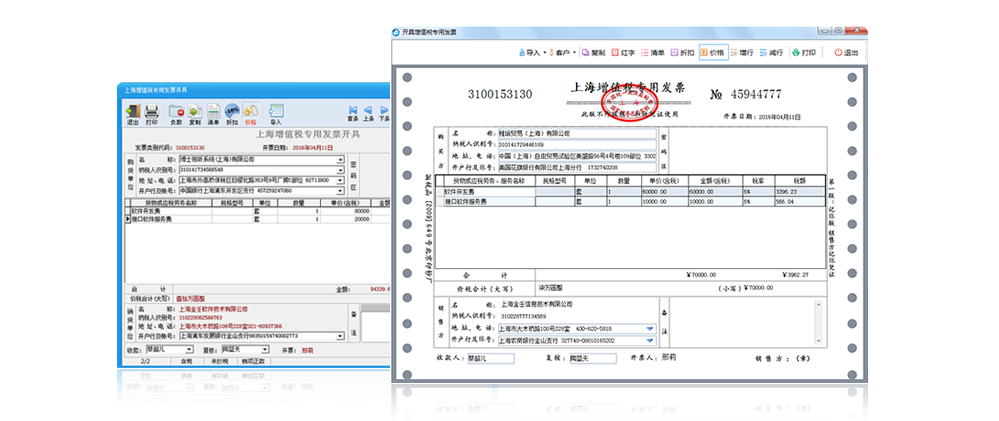Expand seller 地址、电话 dropdown in right invoice
999x421 pixels.
[650, 328]
